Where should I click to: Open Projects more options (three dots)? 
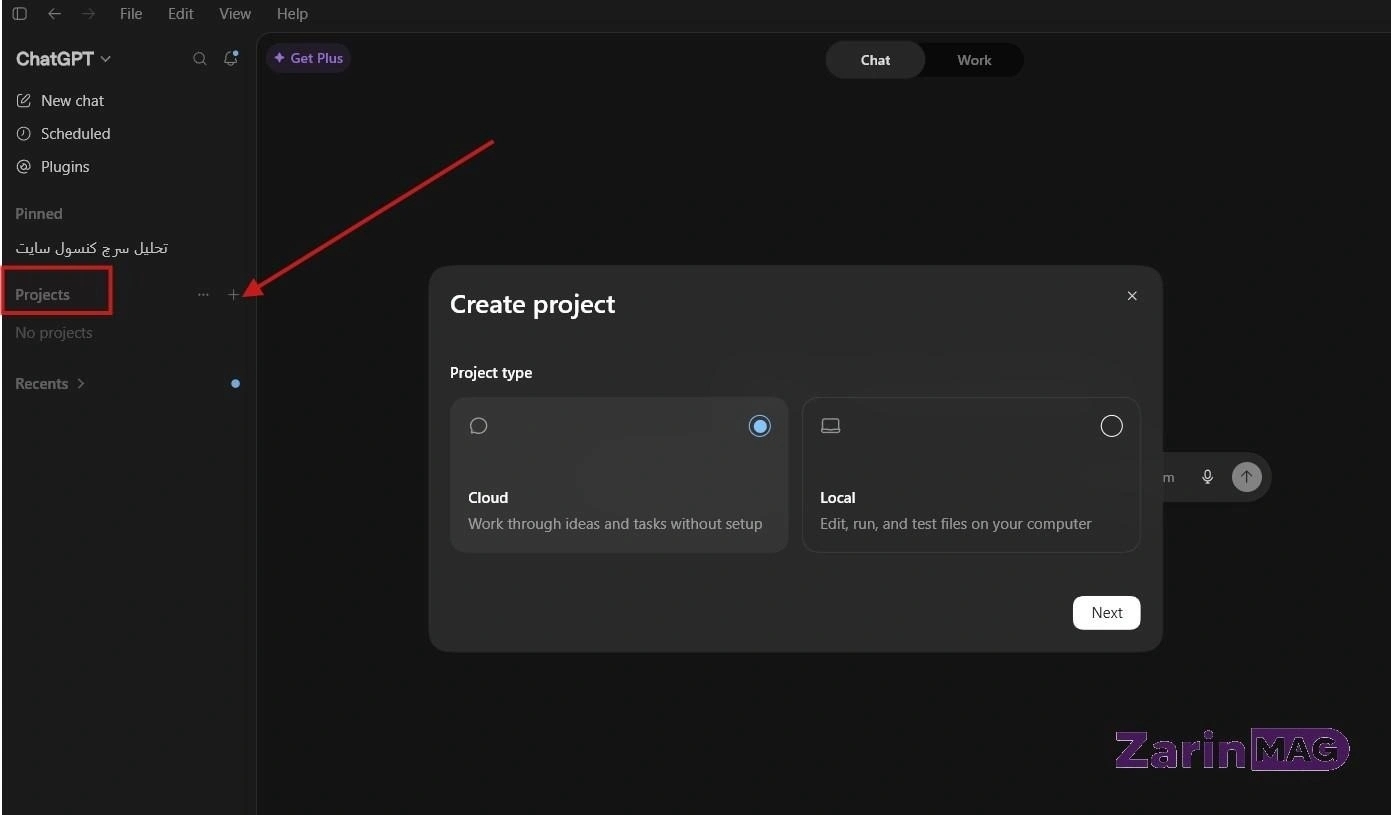(x=203, y=295)
